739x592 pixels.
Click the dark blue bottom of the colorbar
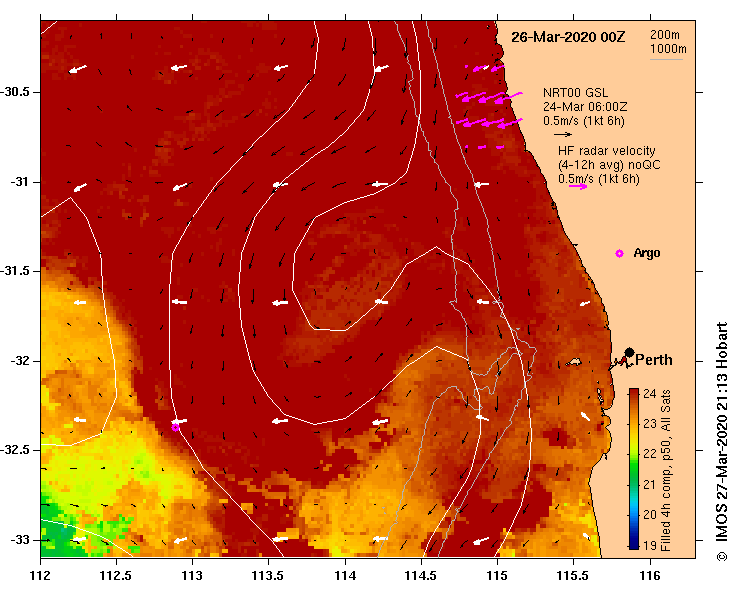coord(634,543)
